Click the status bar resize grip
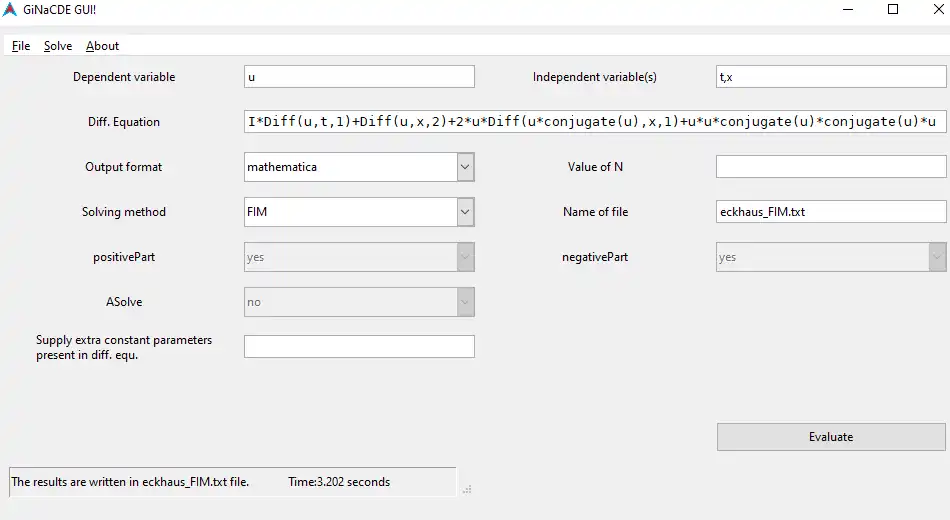The height and width of the screenshot is (520, 950). pos(466,489)
